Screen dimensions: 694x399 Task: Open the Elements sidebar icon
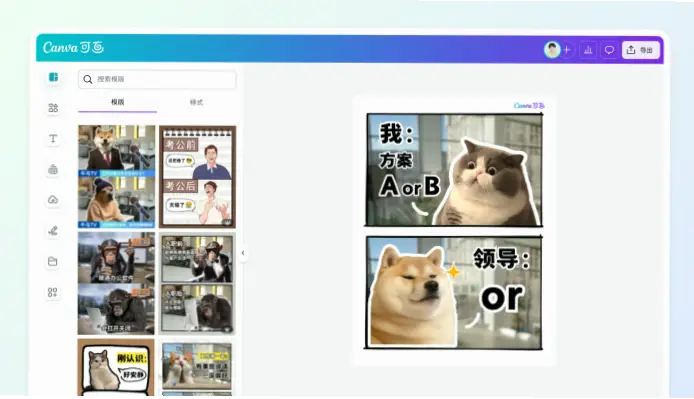[53, 108]
